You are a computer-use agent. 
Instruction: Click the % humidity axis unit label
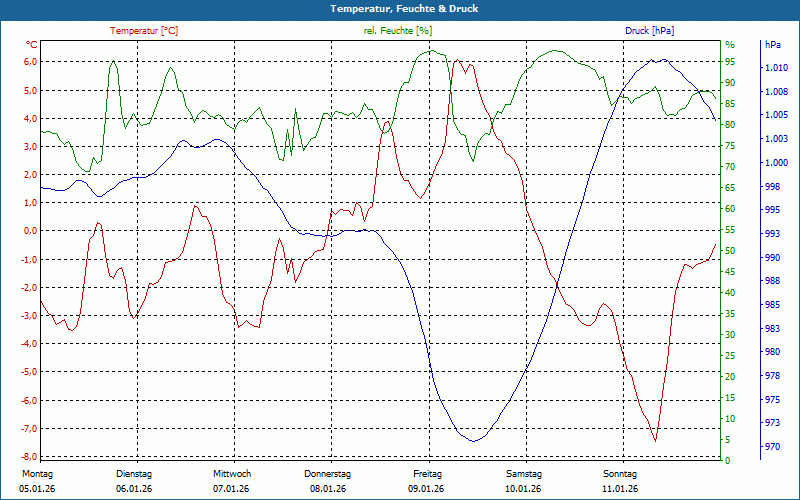tap(730, 45)
